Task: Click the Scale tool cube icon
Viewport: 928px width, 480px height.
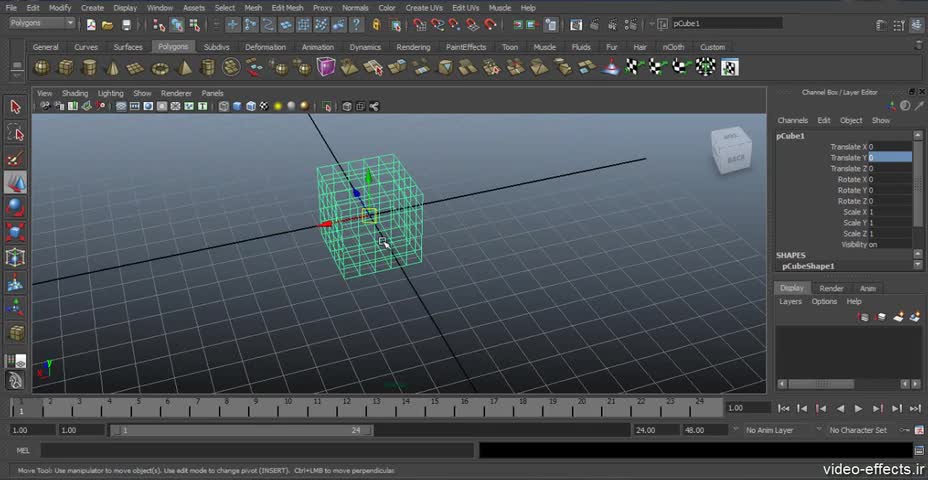Action: (x=15, y=233)
